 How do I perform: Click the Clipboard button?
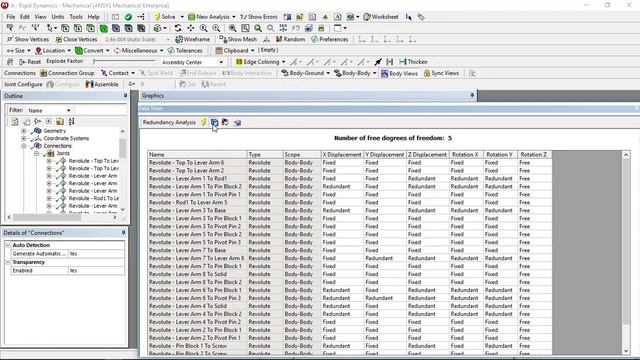tap(235, 51)
